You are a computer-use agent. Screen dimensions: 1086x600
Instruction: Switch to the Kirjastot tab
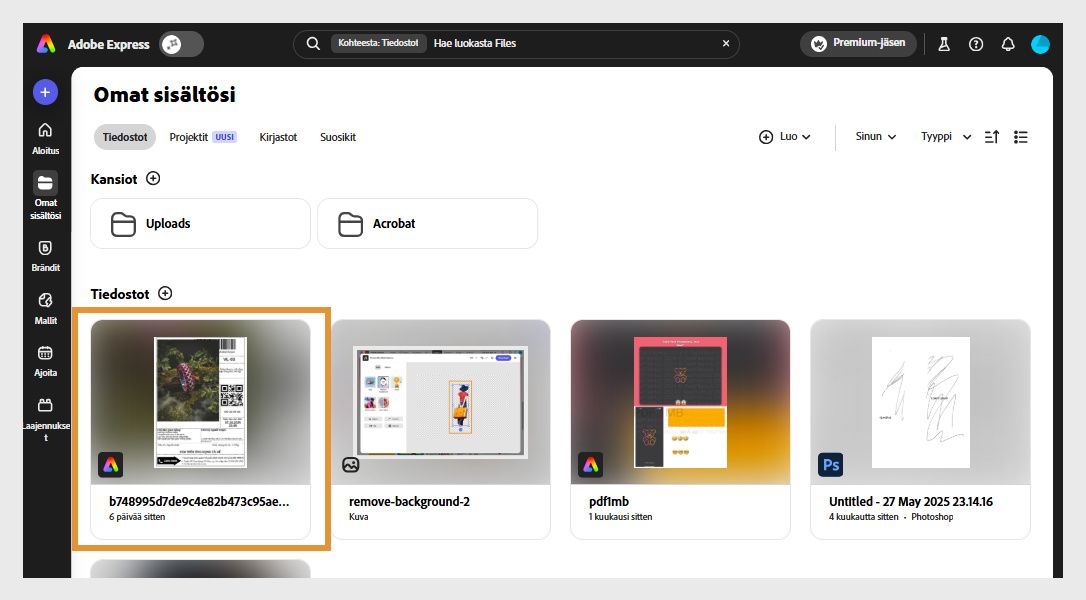(x=278, y=137)
